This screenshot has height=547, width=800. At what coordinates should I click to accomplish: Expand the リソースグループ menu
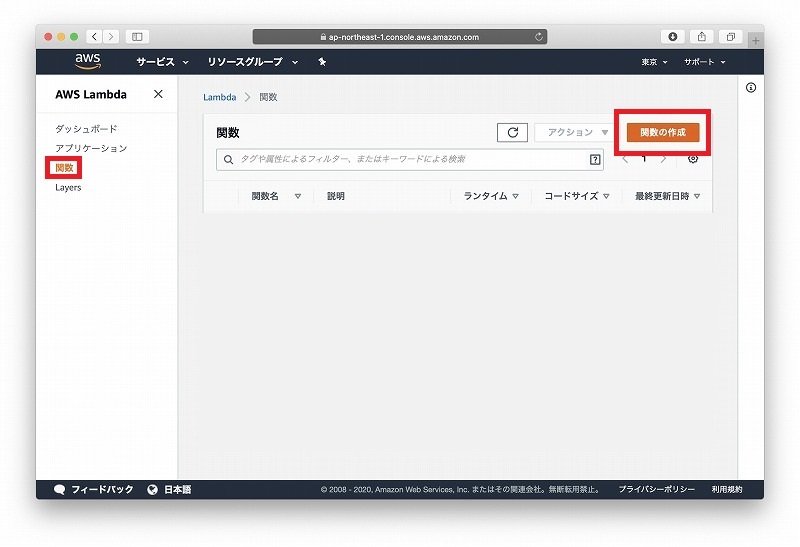click(x=253, y=62)
